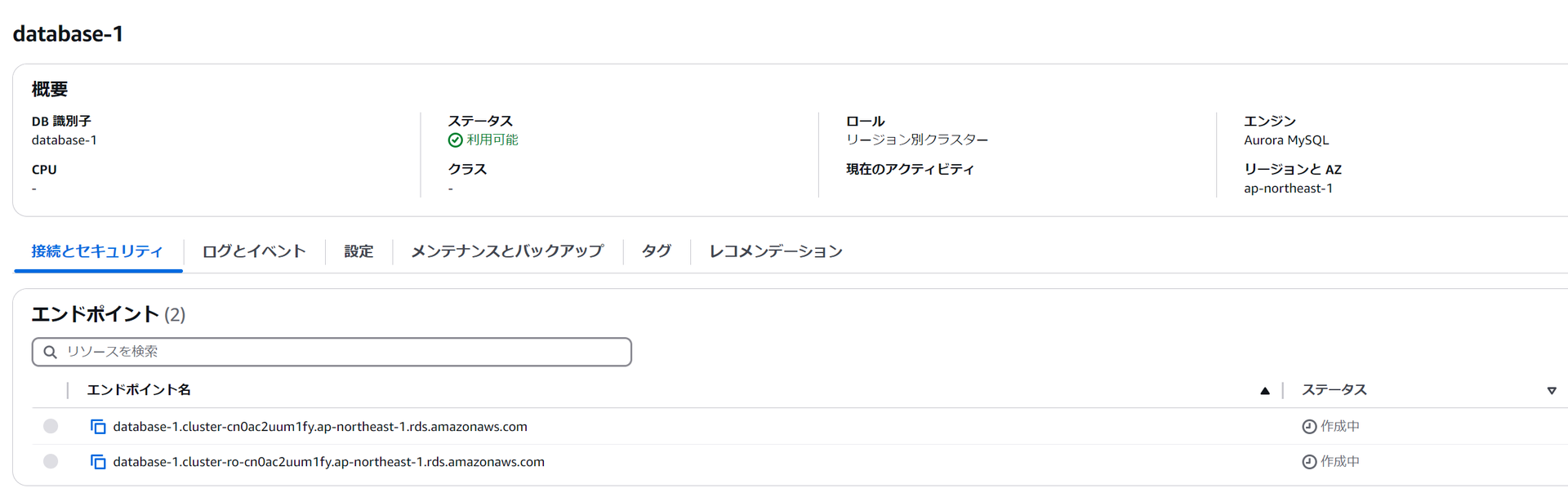
Task: Click the エンドポイント名 column header
Action: point(139,390)
